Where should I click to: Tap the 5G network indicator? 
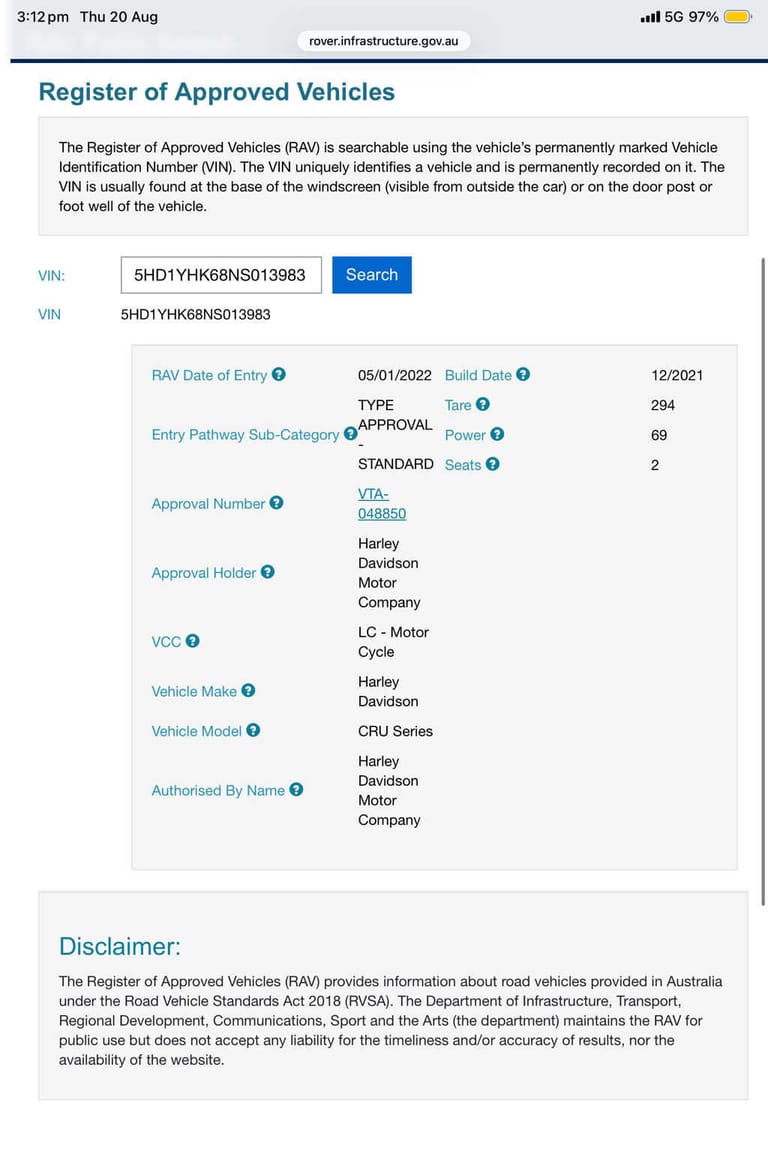pyautogui.click(x=674, y=16)
